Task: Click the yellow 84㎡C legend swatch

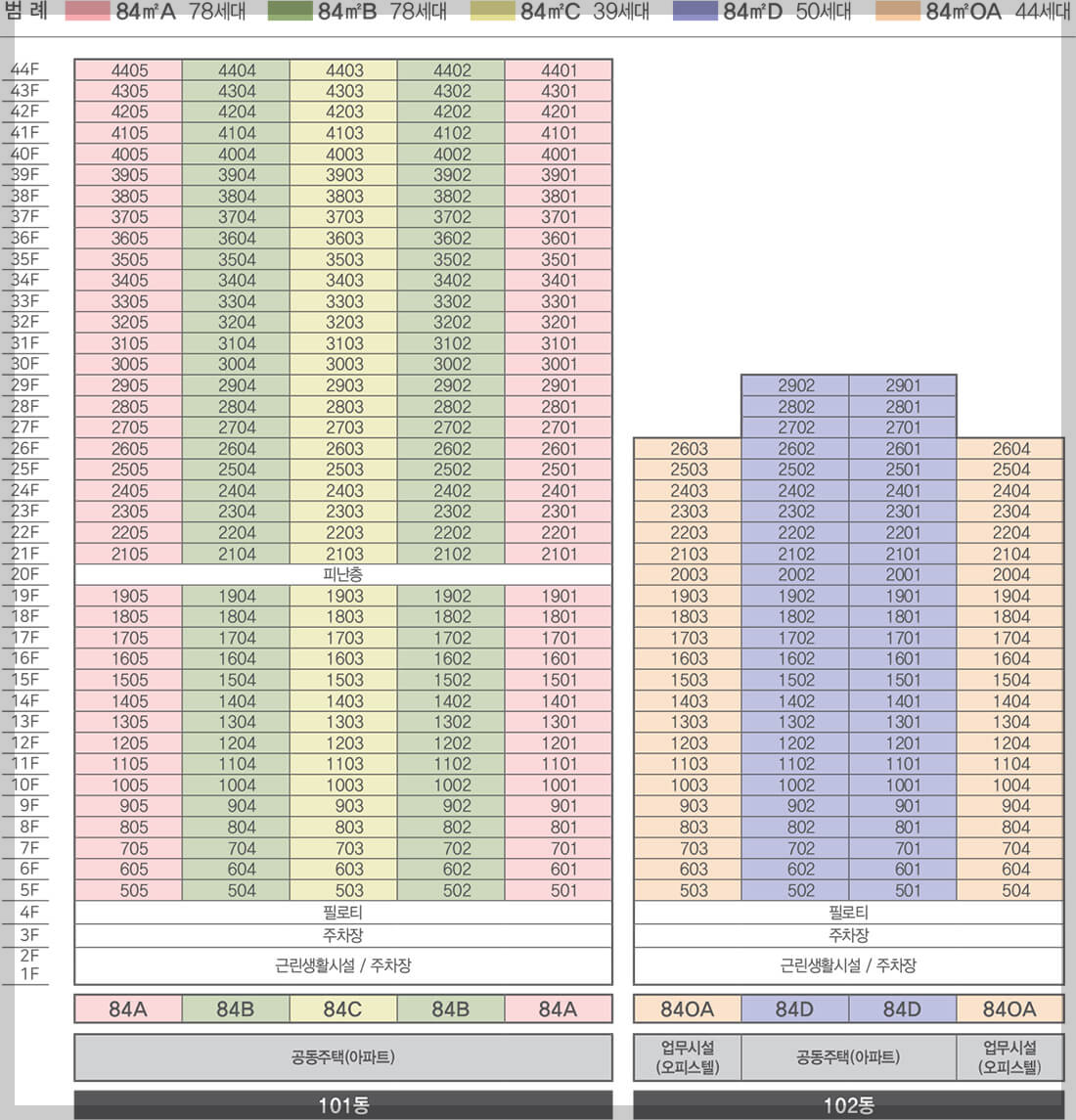Action: point(493,11)
